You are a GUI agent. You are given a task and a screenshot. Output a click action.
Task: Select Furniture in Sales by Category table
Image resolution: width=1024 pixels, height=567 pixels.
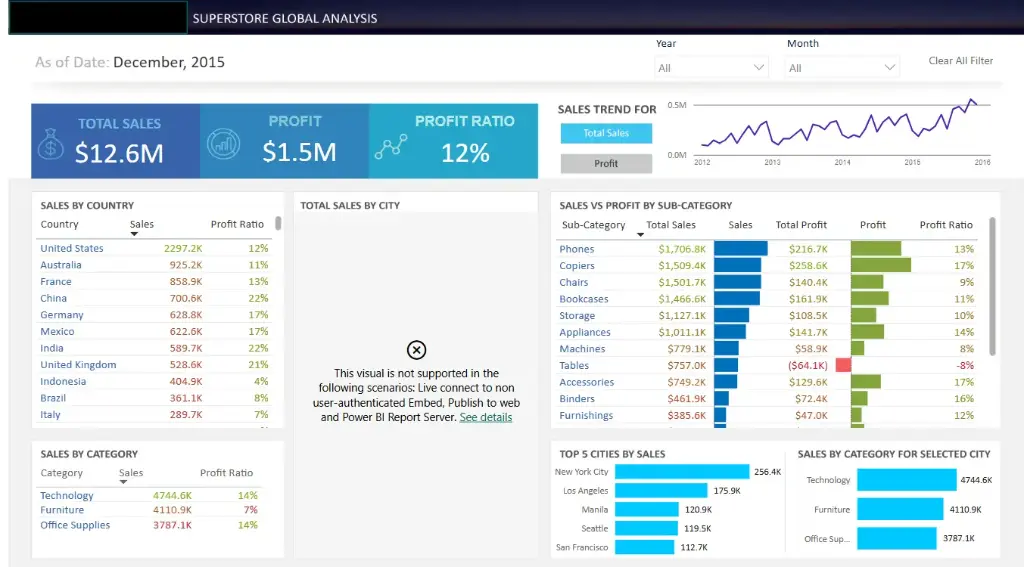pyautogui.click(x=150, y=510)
